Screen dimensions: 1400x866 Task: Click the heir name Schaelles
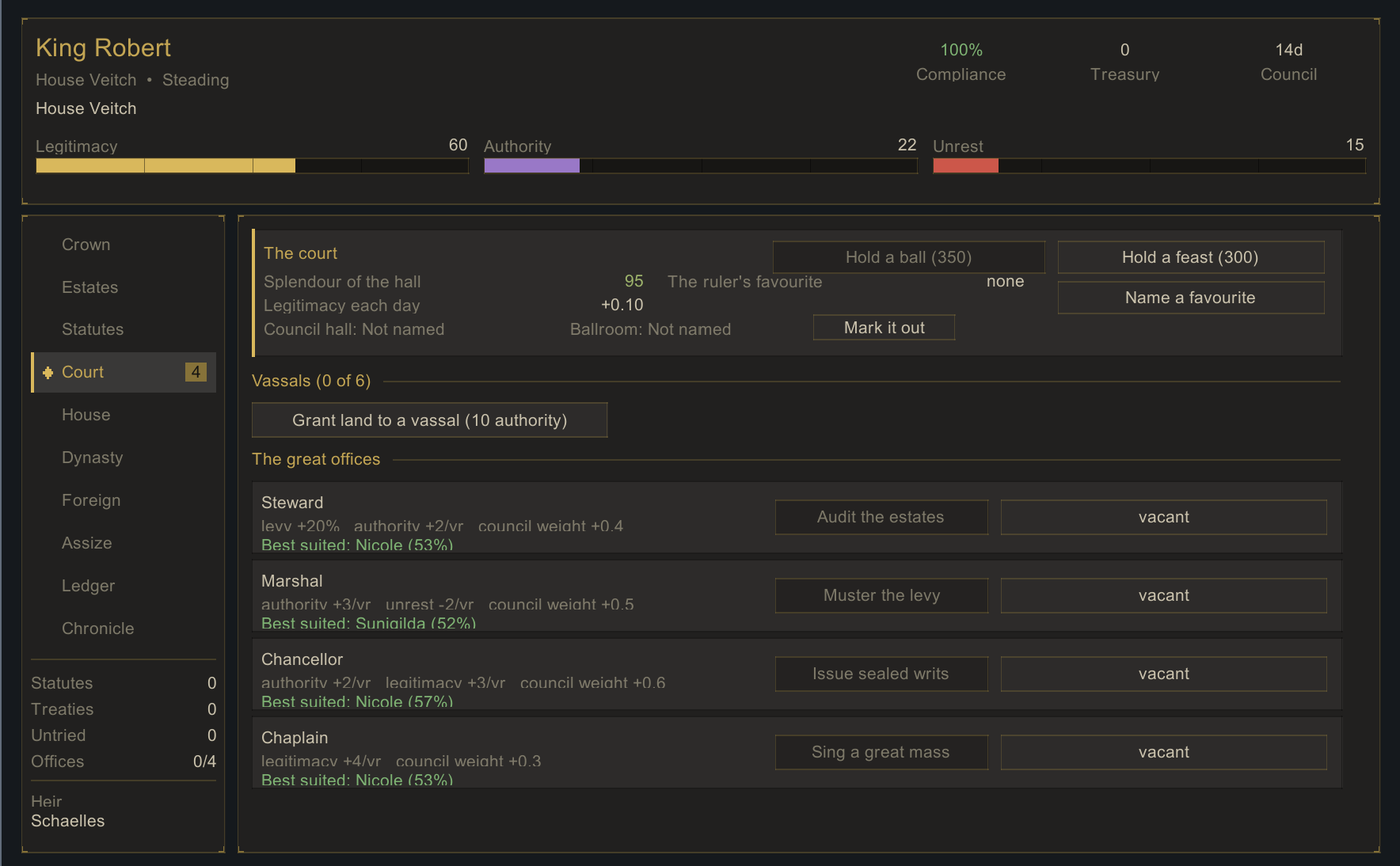(x=67, y=821)
